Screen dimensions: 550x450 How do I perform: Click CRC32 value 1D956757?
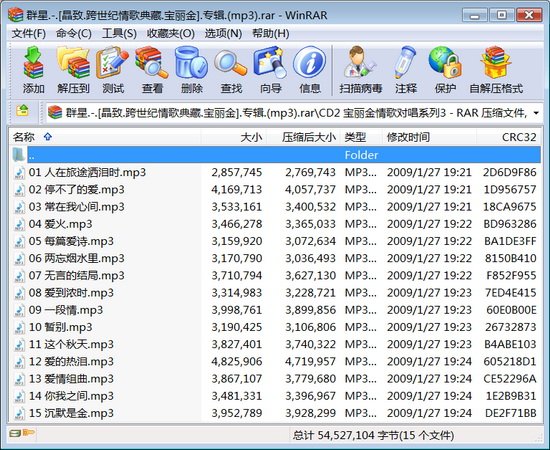click(510, 190)
